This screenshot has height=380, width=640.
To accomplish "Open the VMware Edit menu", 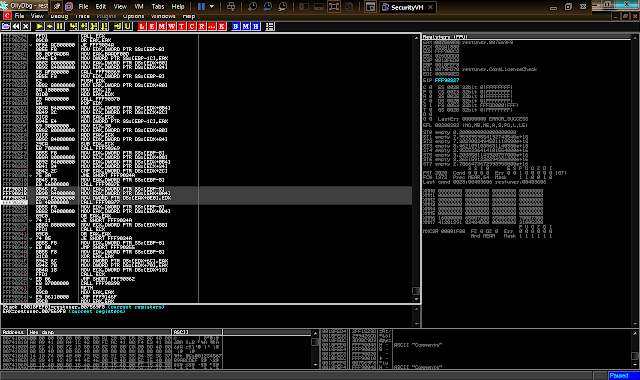I will (101, 7).
